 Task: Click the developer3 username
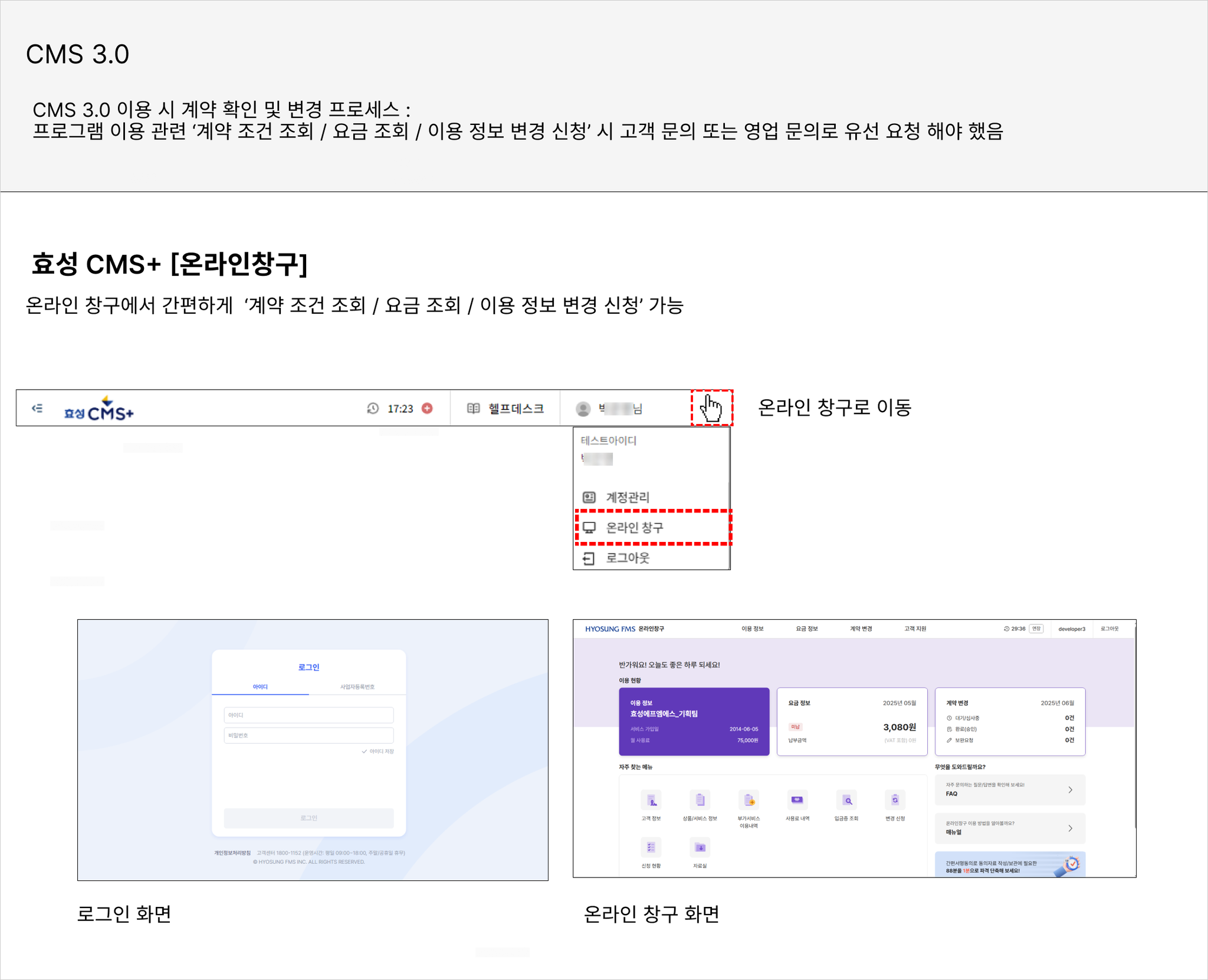[1071, 629]
